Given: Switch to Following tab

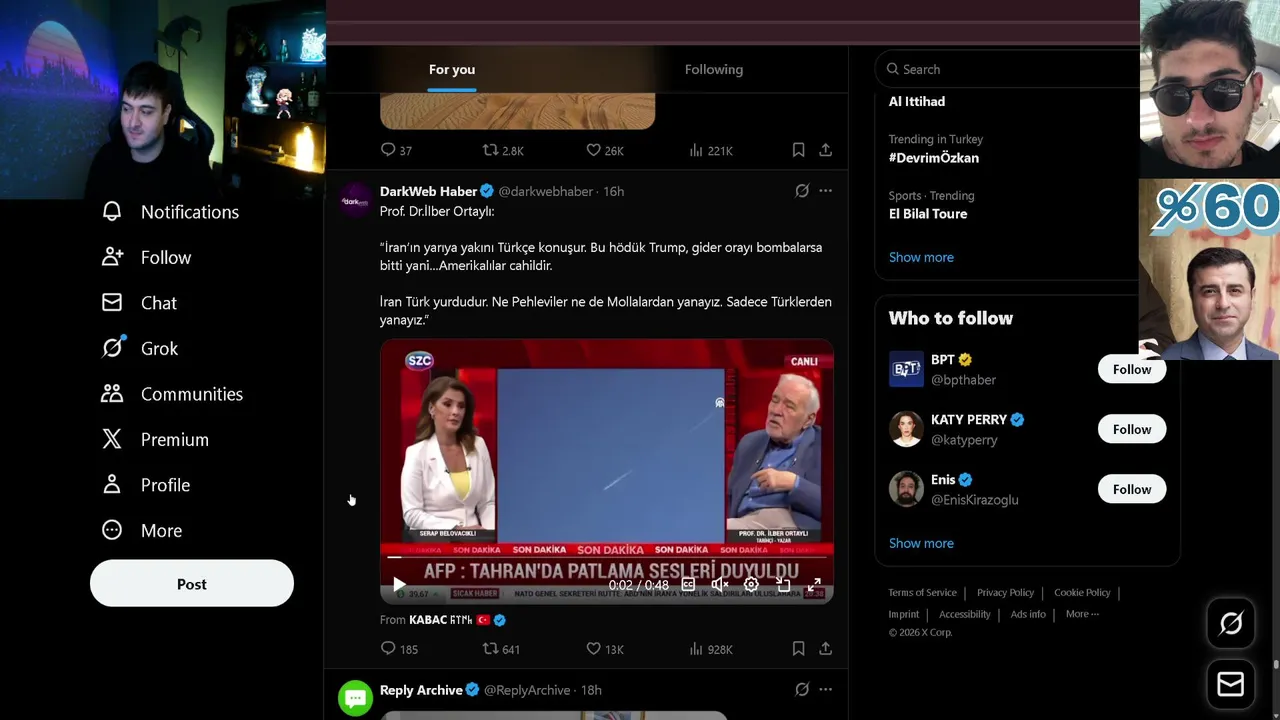Looking at the screenshot, I should tap(714, 69).
